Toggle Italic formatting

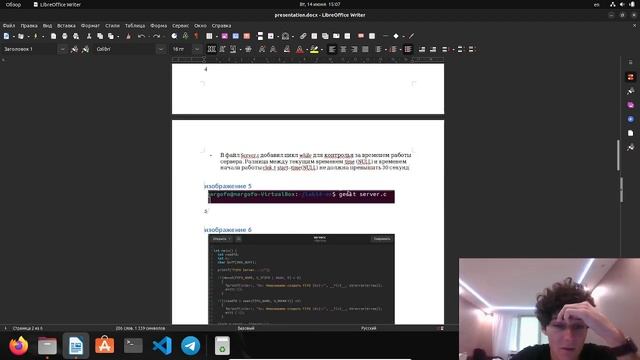click(222, 49)
